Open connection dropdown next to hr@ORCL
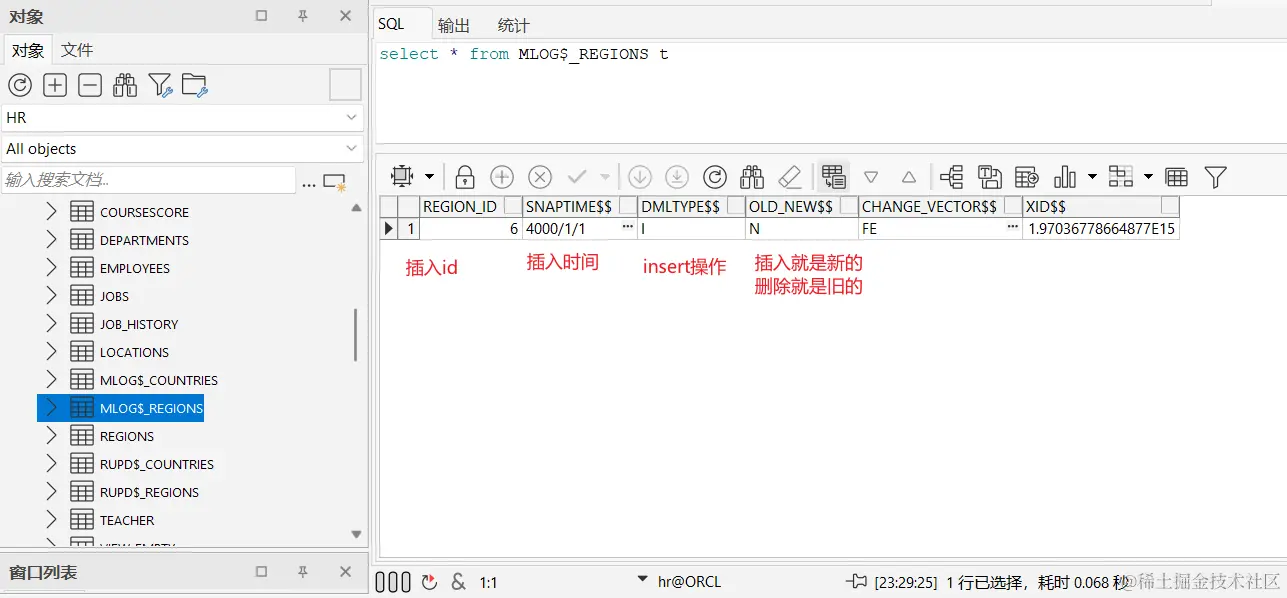Image resolution: width=1287 pixels, height=598 pixels. 643,581
